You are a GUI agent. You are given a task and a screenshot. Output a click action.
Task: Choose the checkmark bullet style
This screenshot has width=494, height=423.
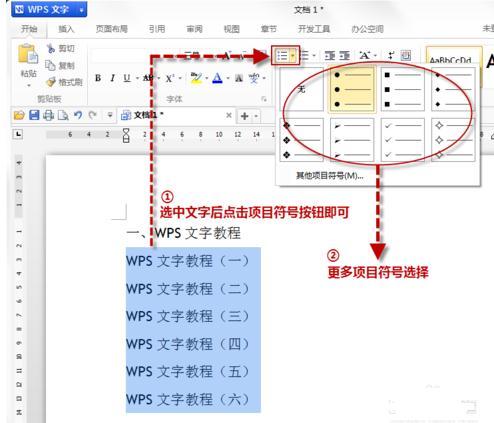point(403,140)
